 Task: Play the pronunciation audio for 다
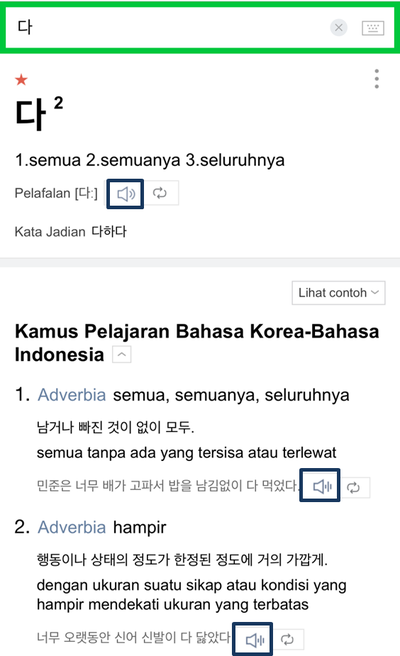click(x=126, y=193)
